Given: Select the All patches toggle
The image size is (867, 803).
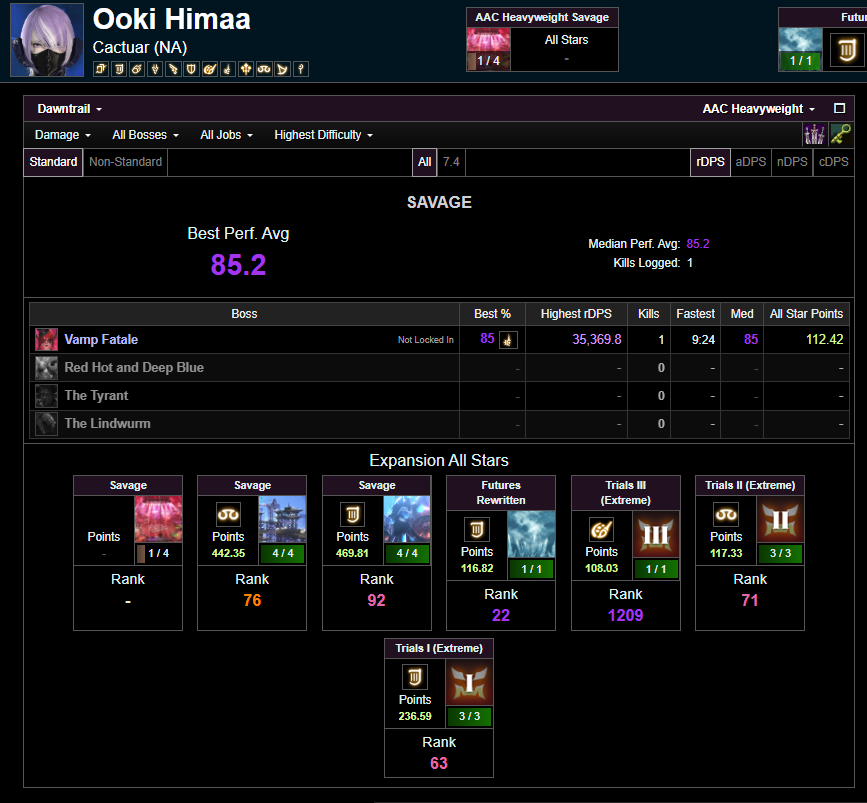Looking at the screenshot, I should [425, 162].
